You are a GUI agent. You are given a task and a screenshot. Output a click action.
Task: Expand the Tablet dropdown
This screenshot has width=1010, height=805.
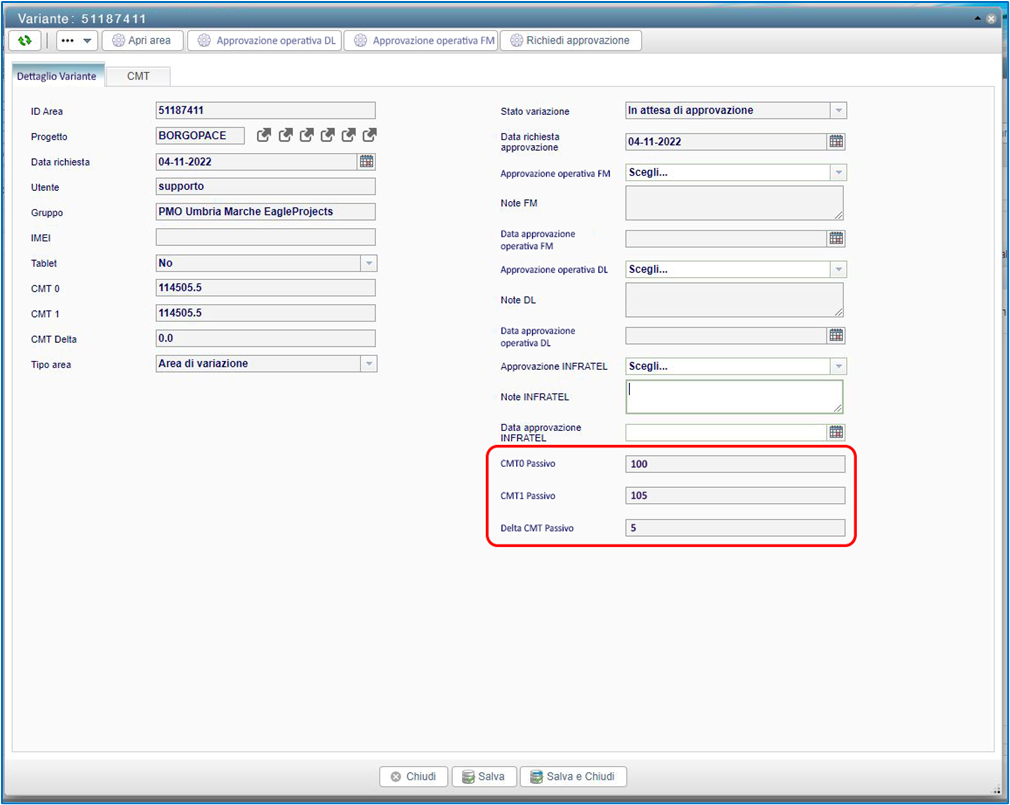point(368,263)
